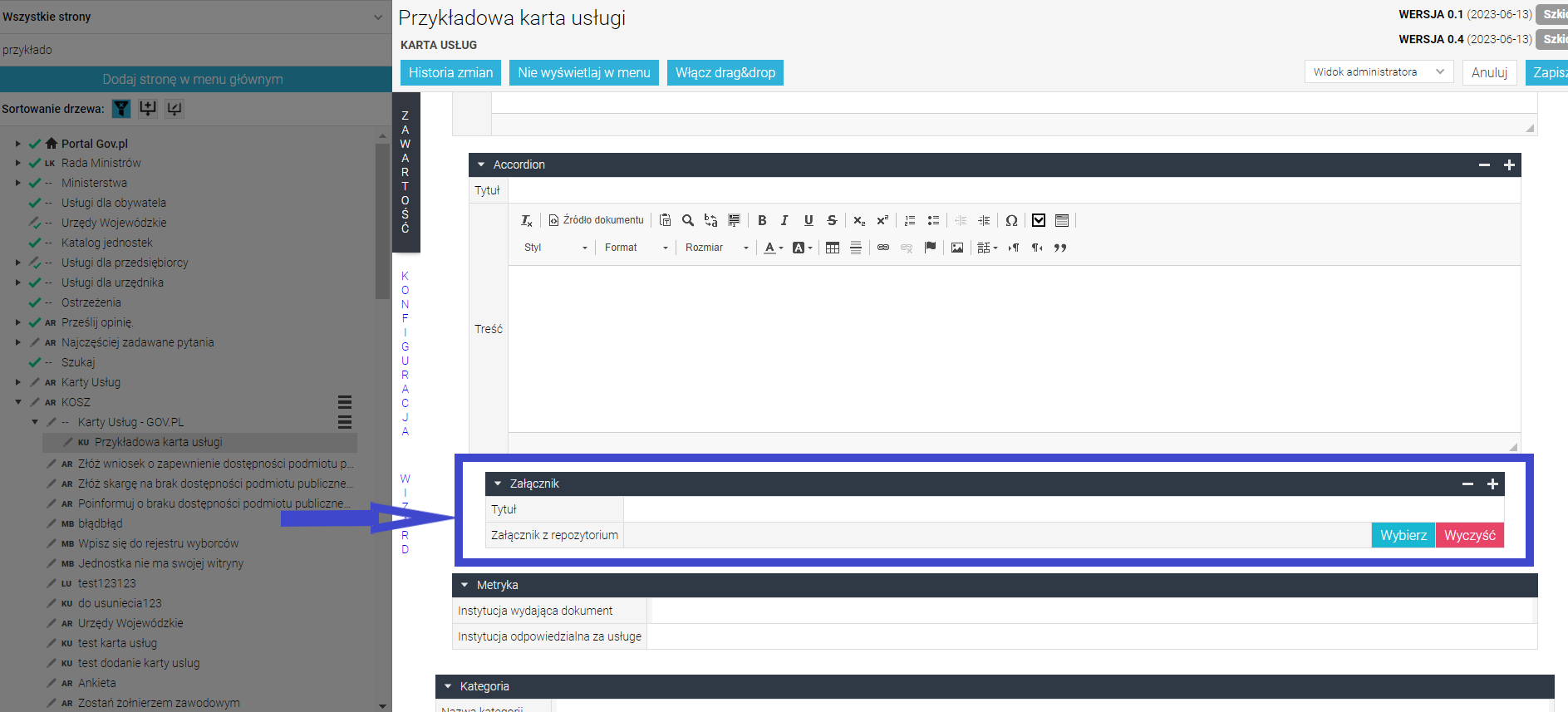Viewport: 1568px width, 712px height.
Task: Insert an anchor with the flag icon
Action: 930,248
